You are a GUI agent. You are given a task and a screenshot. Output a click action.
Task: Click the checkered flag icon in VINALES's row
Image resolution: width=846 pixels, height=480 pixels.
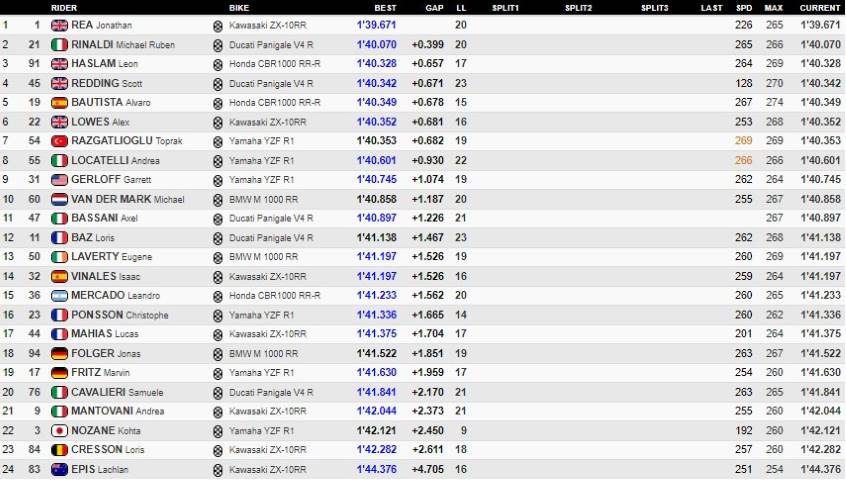[x=218, y=277]
